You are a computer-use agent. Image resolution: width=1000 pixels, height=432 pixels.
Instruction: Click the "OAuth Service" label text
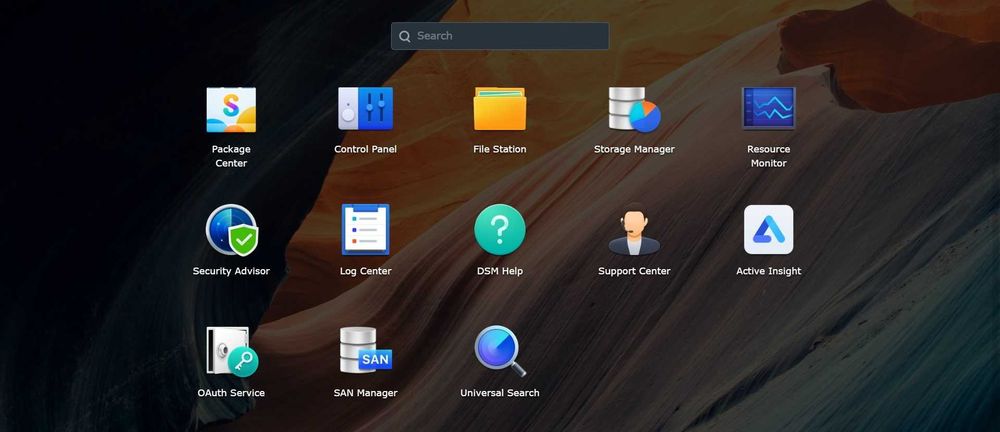231,393
